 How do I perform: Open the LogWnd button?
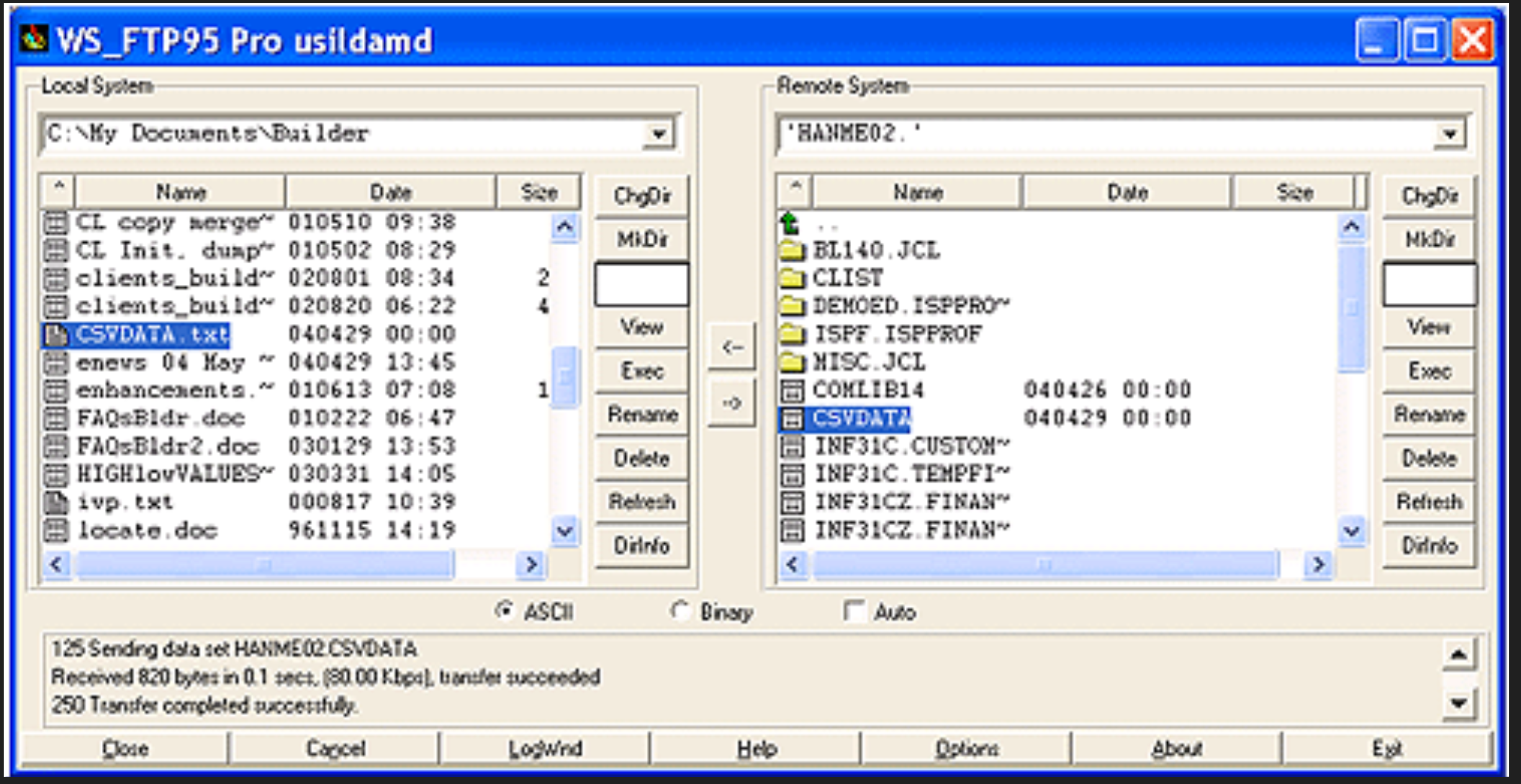pos(545,749)
